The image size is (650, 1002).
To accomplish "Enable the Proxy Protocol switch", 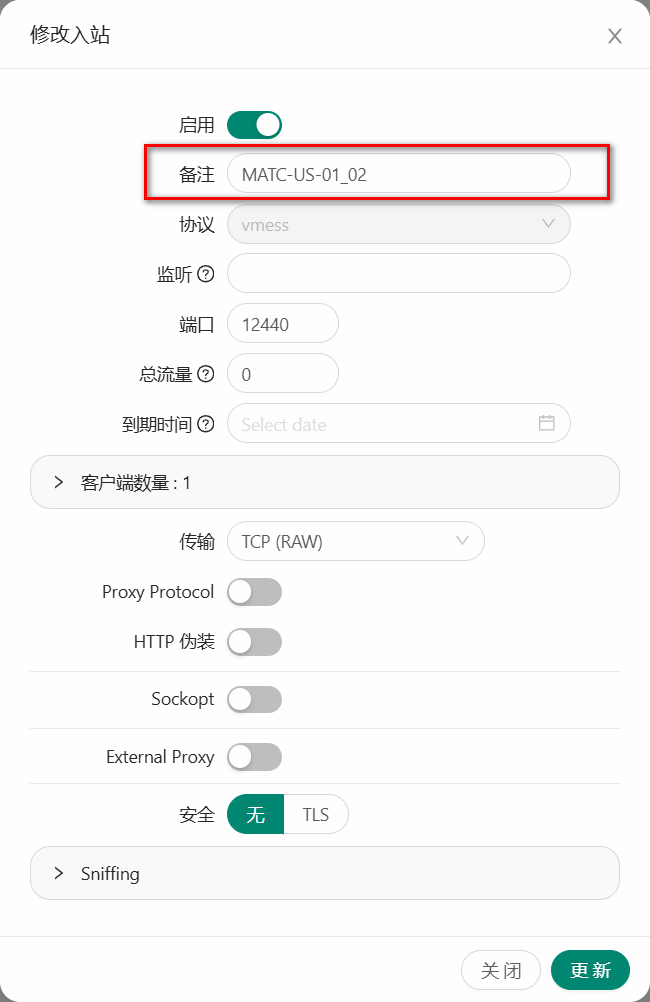I will [x=254, y=592].
